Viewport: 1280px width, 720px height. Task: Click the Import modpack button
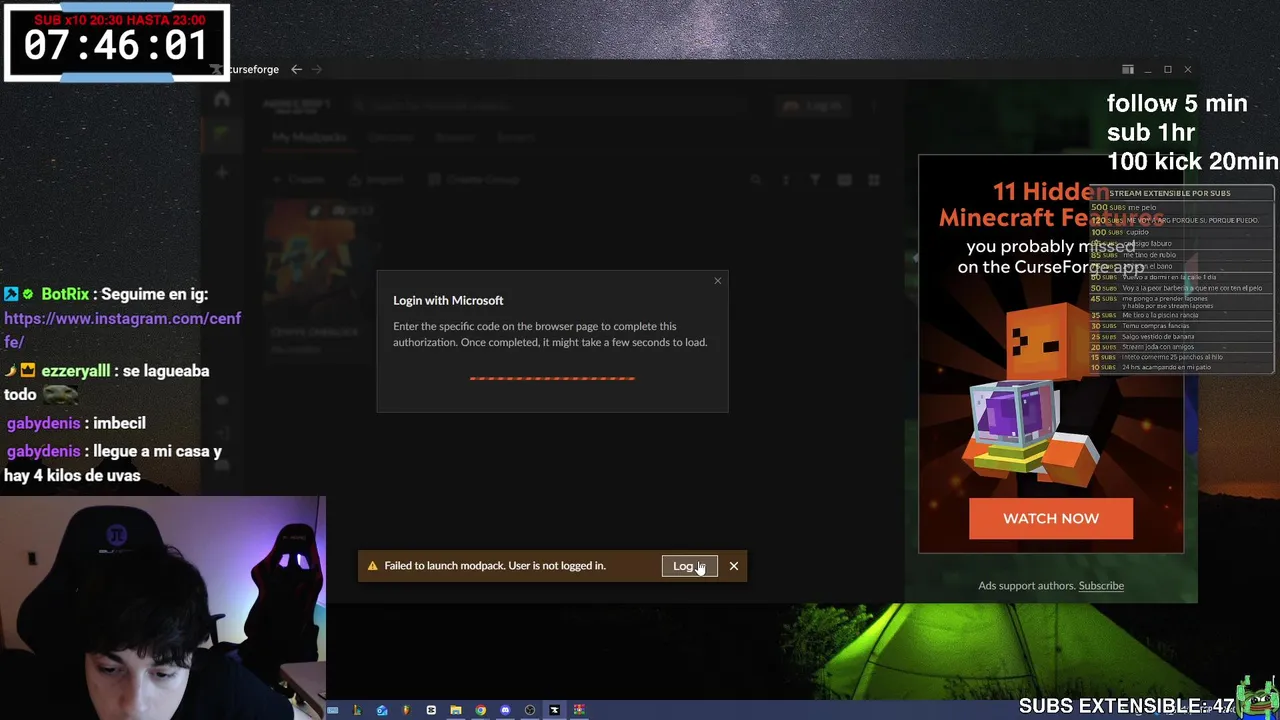(376, 180)
